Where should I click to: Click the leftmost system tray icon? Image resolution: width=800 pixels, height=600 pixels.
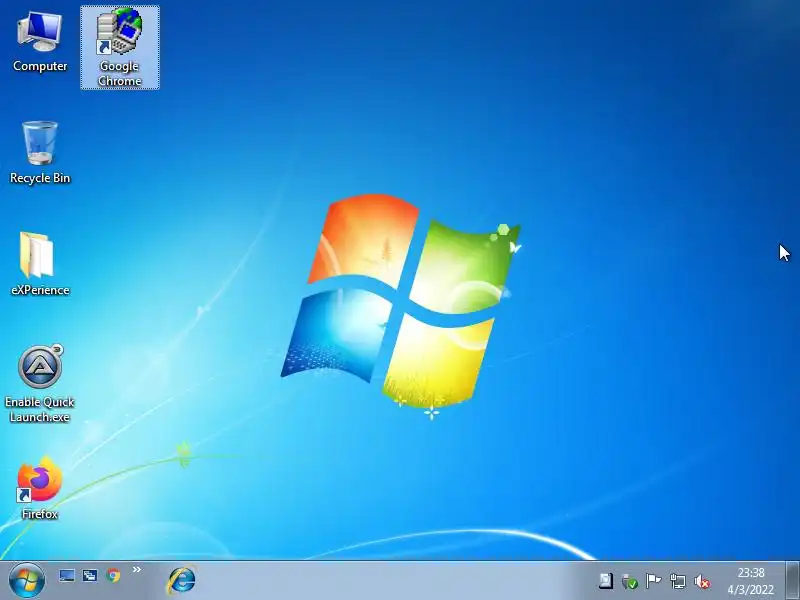[606, 581]
